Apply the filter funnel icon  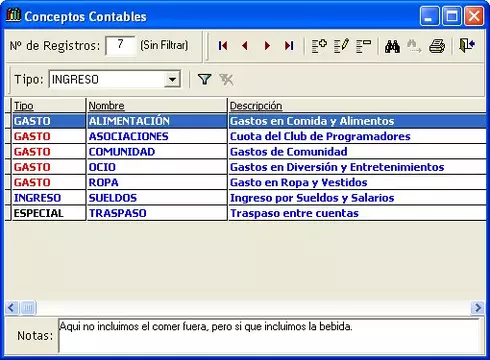tap(204, 79)
